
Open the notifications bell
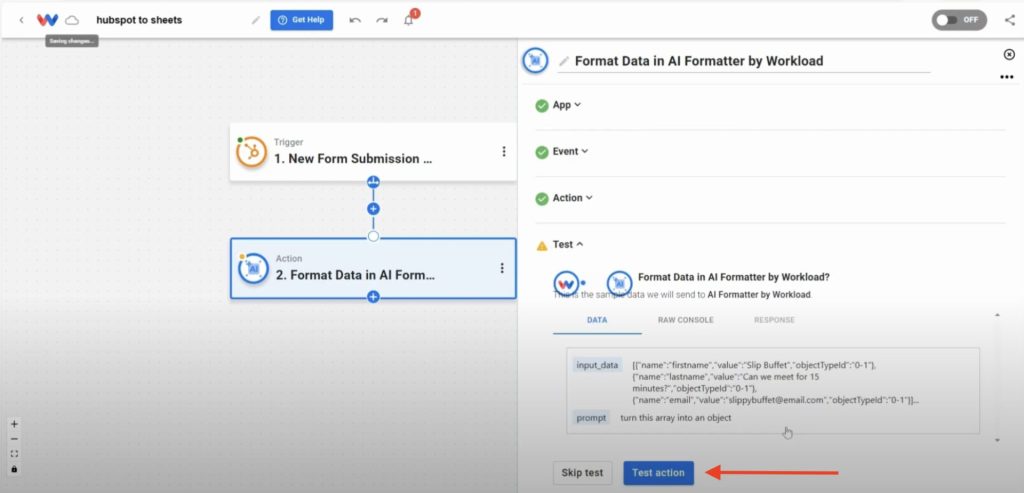(x=409, y=20)
